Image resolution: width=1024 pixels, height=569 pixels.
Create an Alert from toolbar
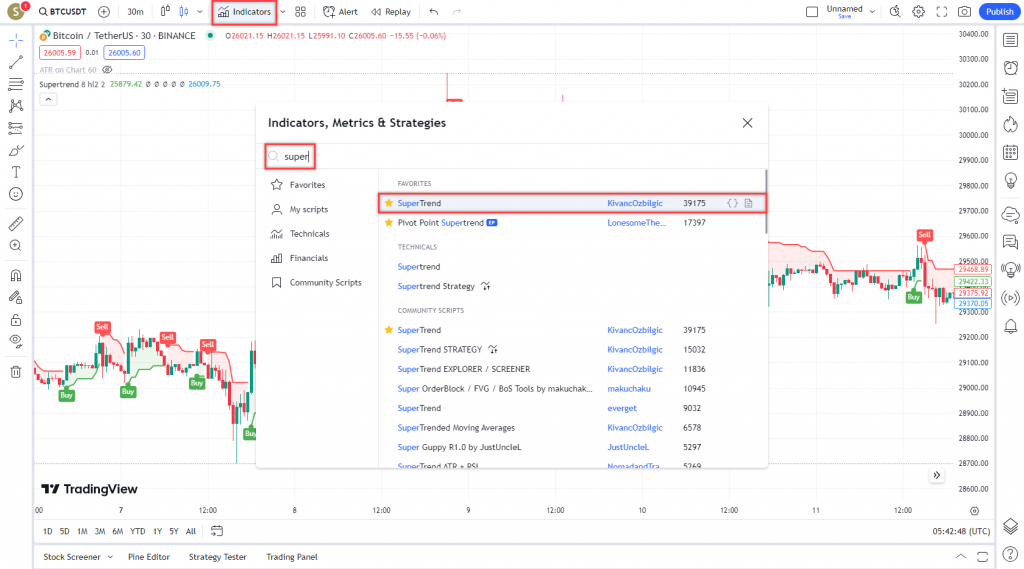point(340,12)
